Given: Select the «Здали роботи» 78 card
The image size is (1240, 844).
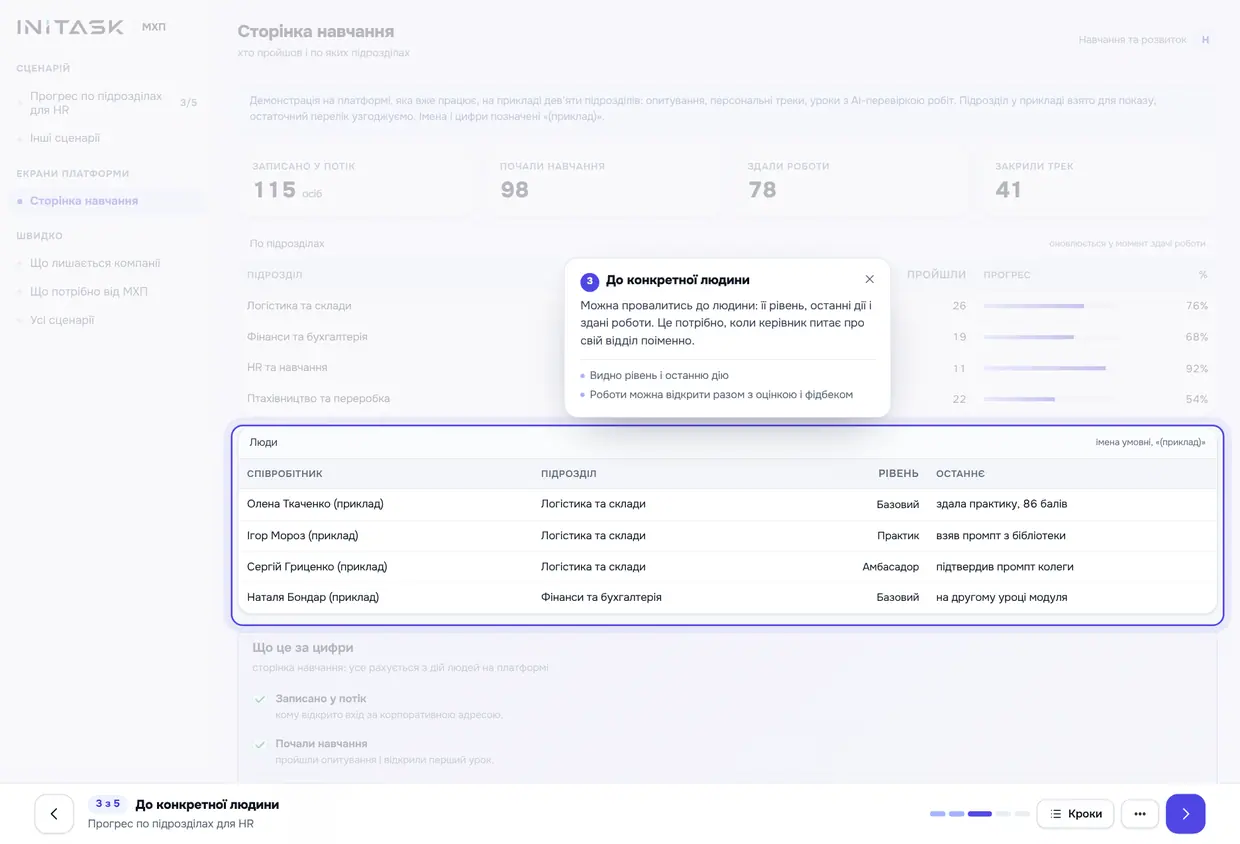Looking at the screenshot, I should click(853, 180).
